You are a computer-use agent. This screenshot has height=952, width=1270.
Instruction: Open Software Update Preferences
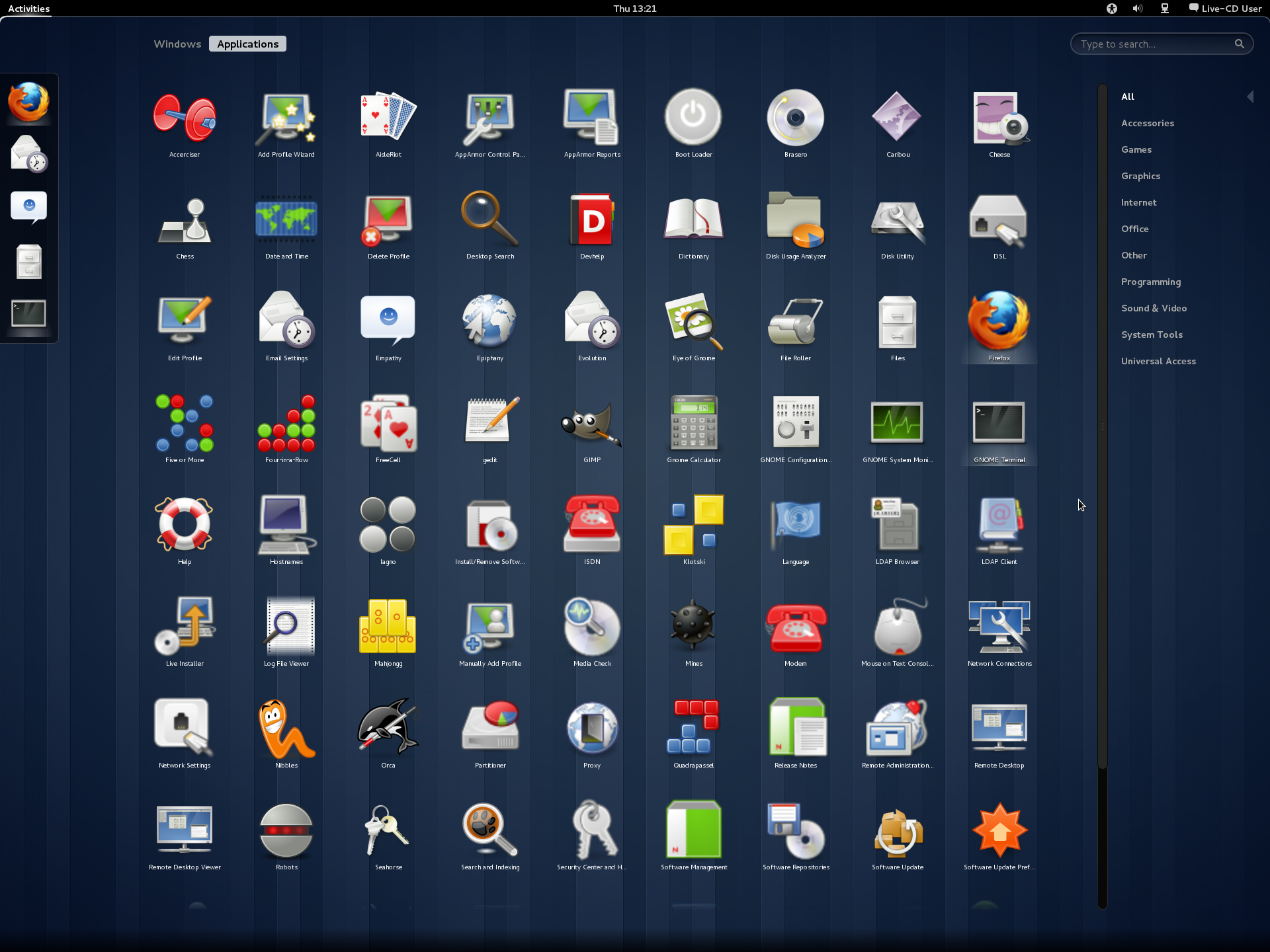click(x=999, y=836)
